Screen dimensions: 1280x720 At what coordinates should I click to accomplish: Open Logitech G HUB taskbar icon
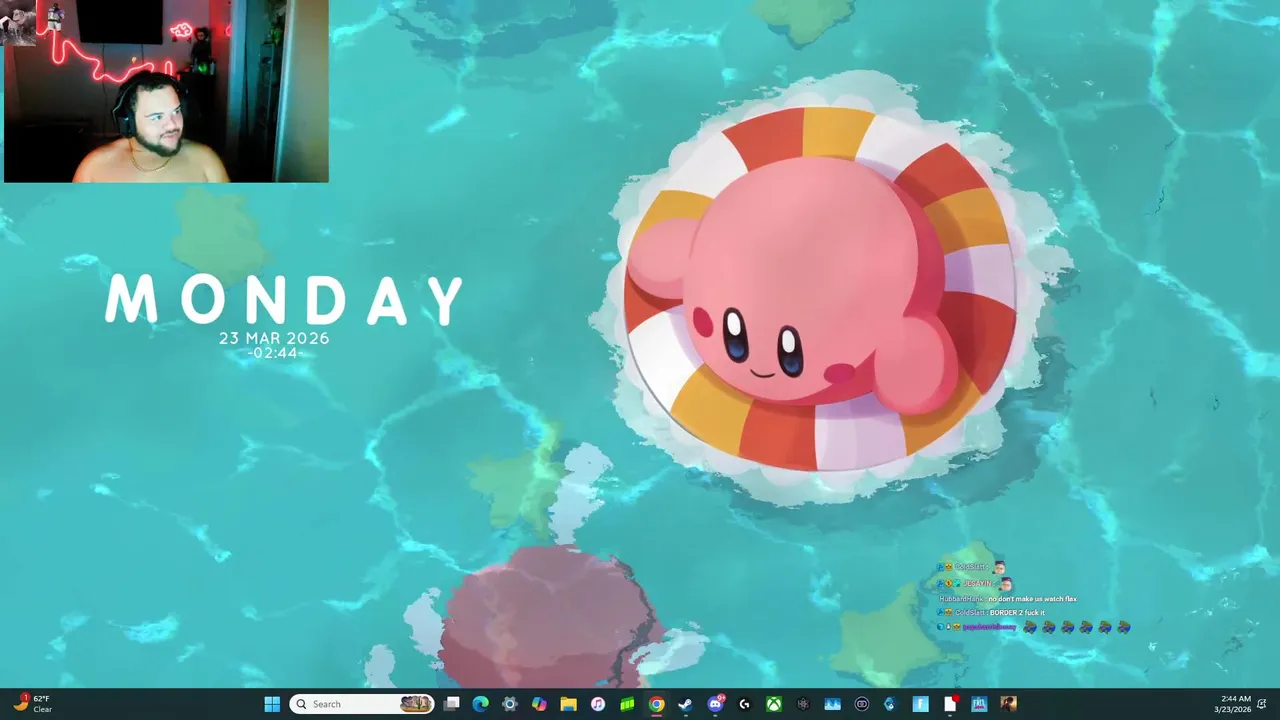[744, 704]
